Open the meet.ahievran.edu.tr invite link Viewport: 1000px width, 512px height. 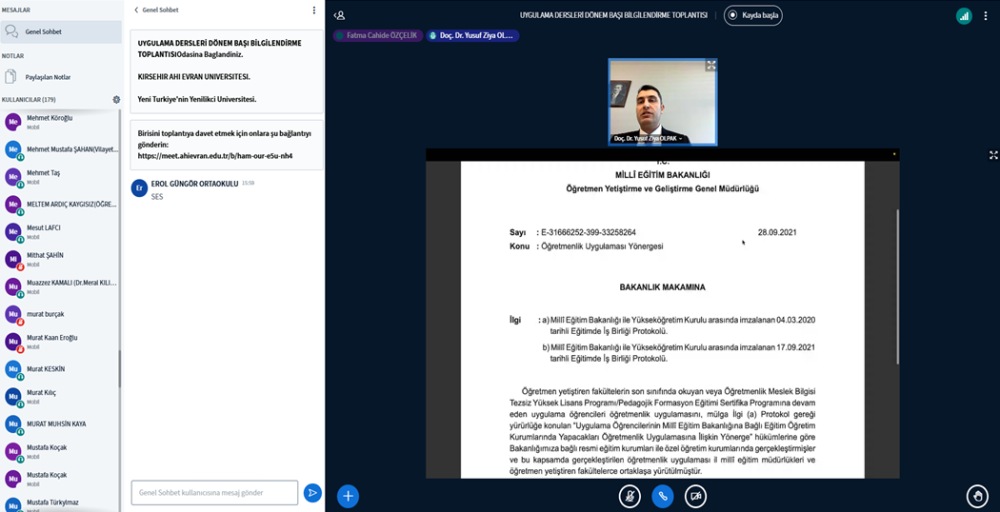[216, 155]
